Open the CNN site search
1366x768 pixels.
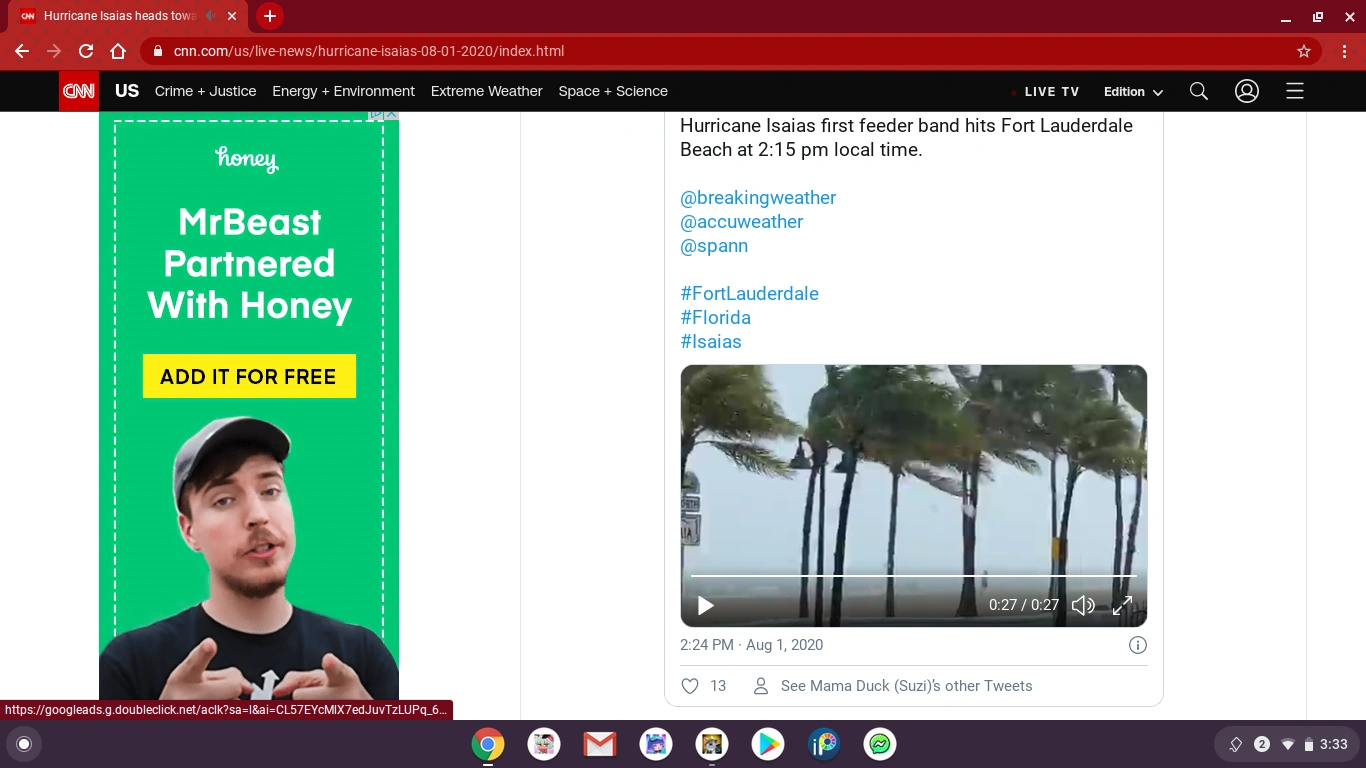[x=1199, y=91]
